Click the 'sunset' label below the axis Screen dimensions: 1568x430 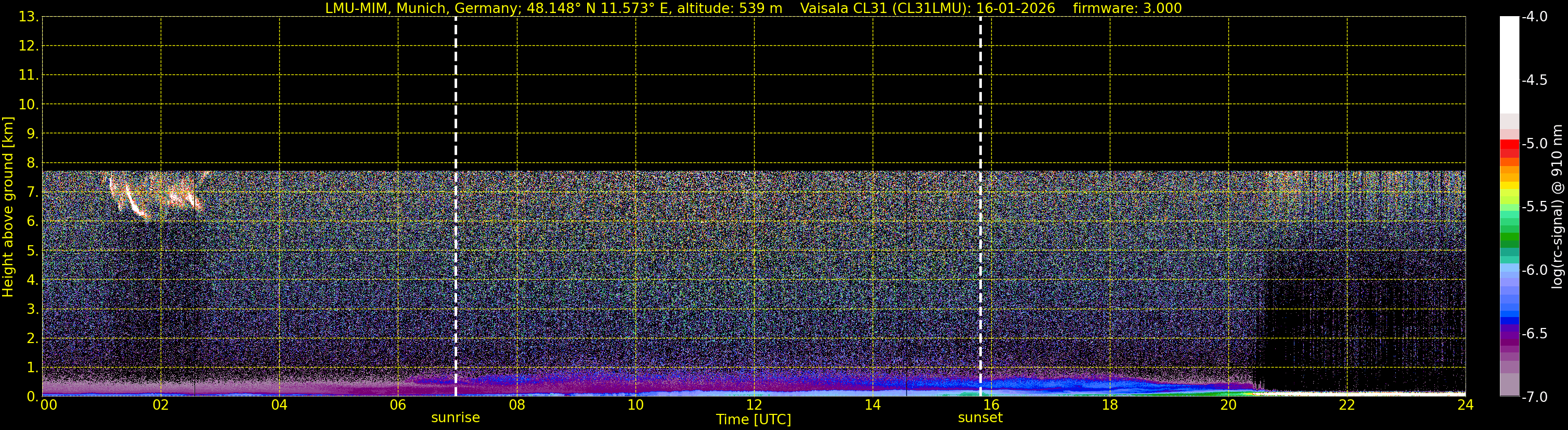tap(980, 418)
